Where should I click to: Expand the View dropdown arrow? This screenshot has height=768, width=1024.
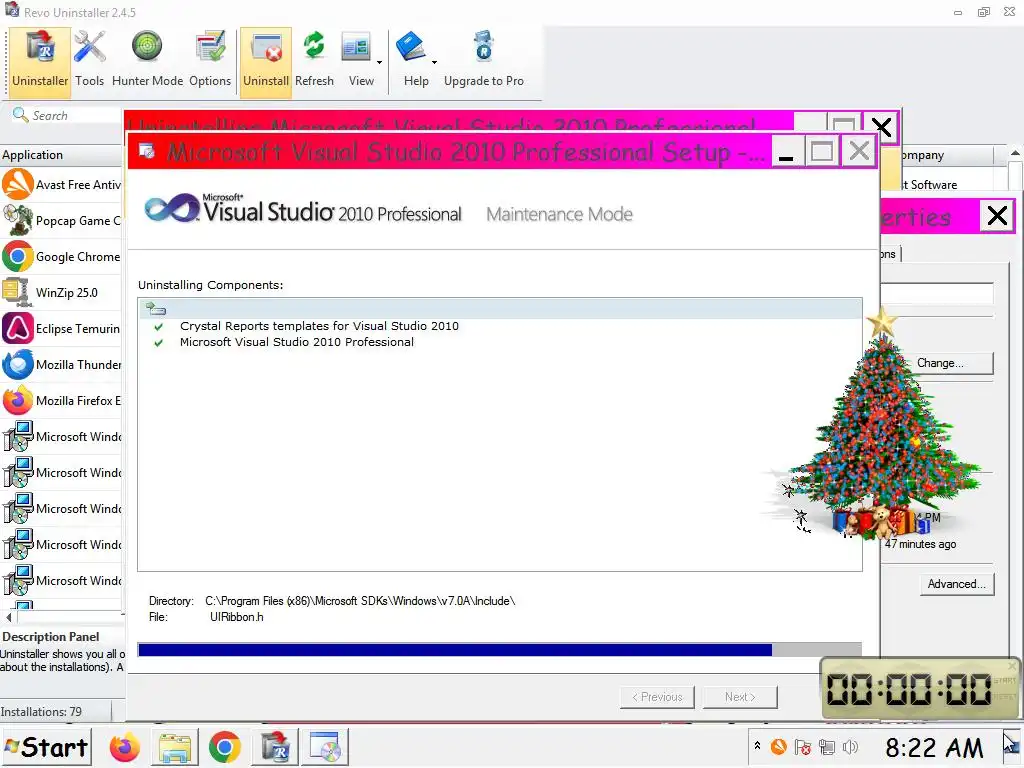pyautogui.click(x=379, y=63)
